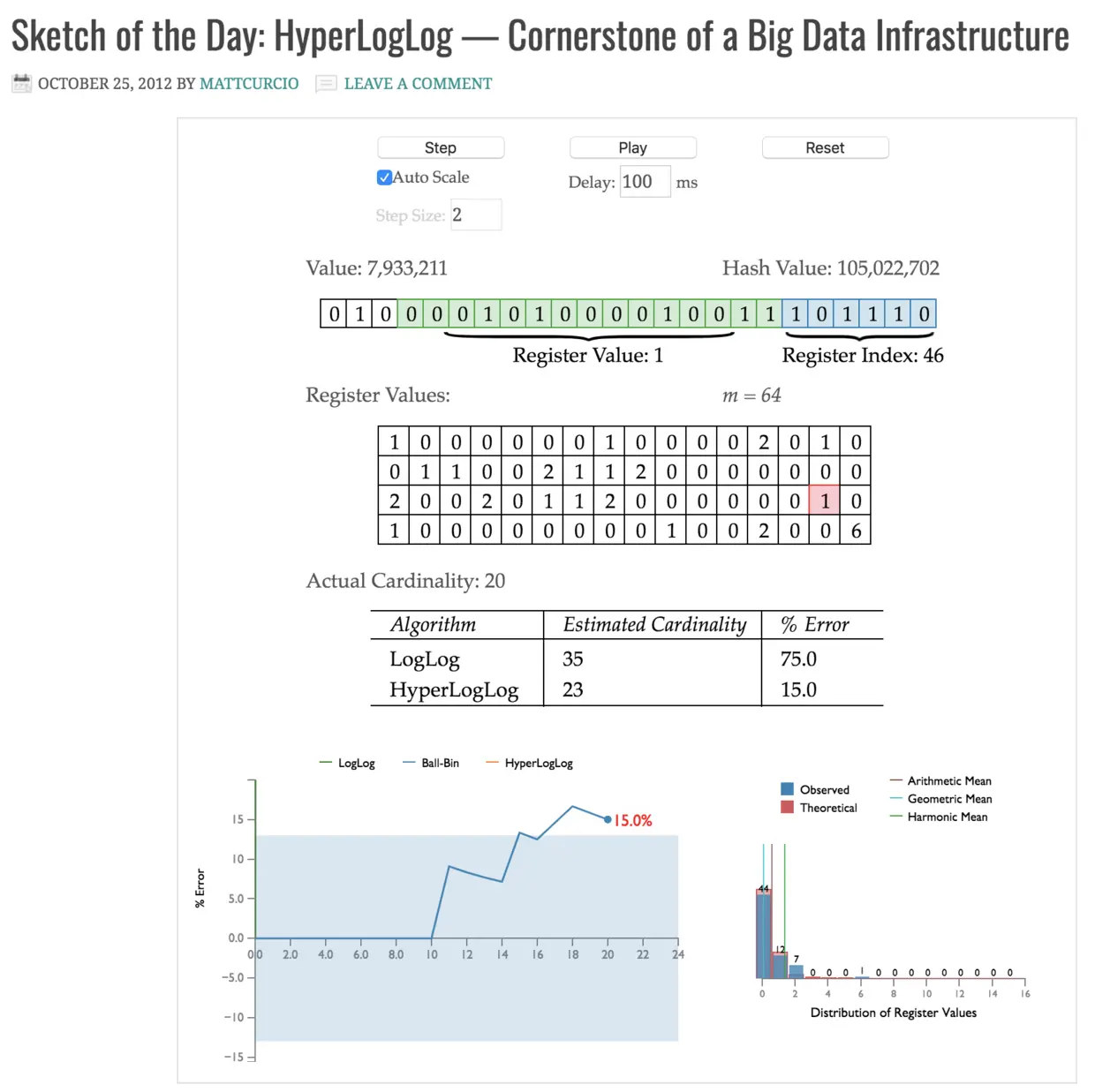Open the Leave a Comment link
1095x1092 pixels.
pos(418,84)
